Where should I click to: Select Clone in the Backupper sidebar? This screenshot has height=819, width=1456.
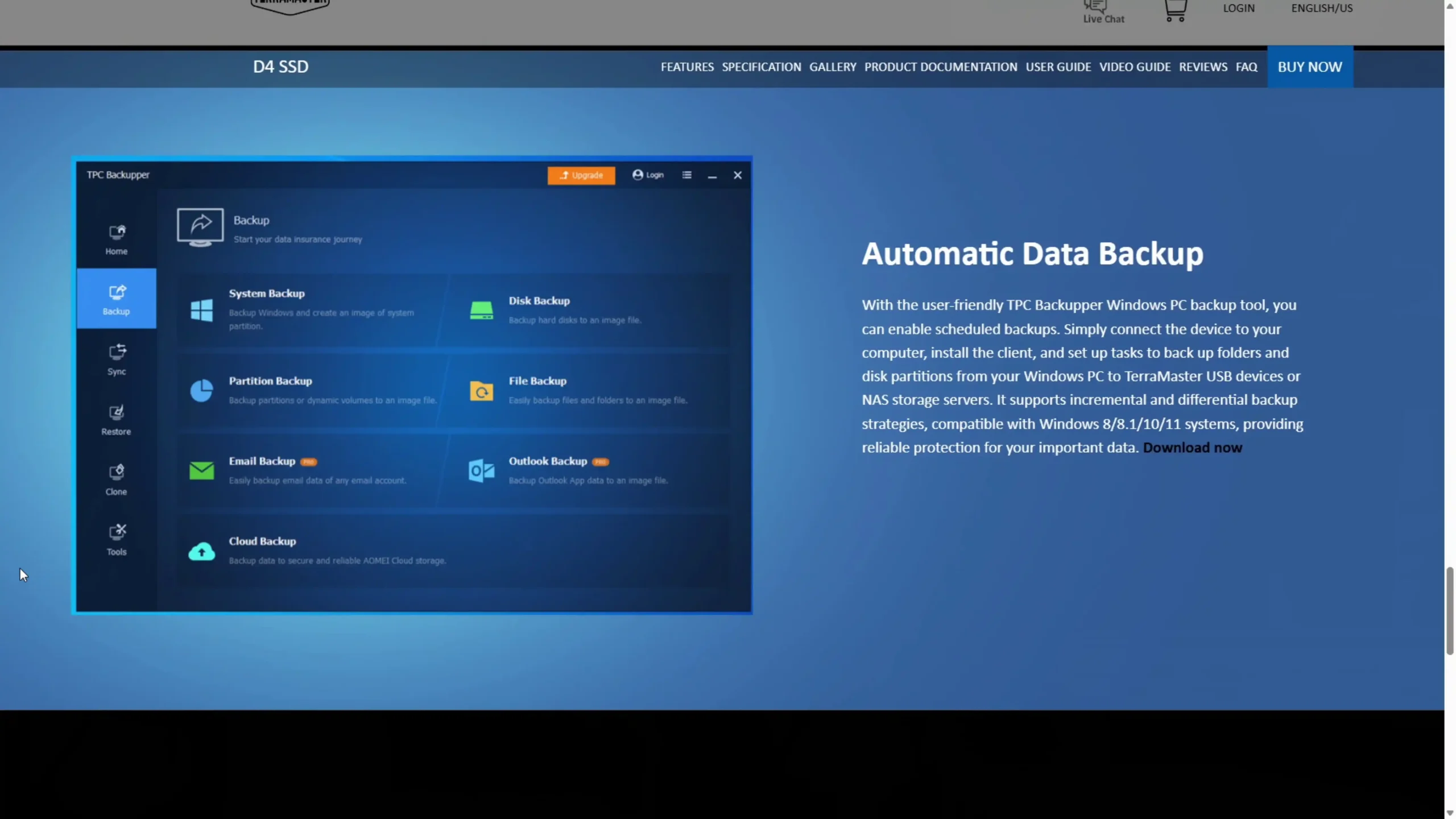(117, 479)
